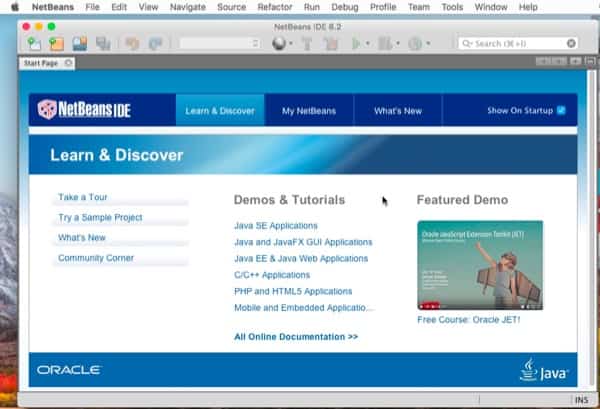Open the Tools menu
Viewport: 600px width, 409px height.
point(452,7)
